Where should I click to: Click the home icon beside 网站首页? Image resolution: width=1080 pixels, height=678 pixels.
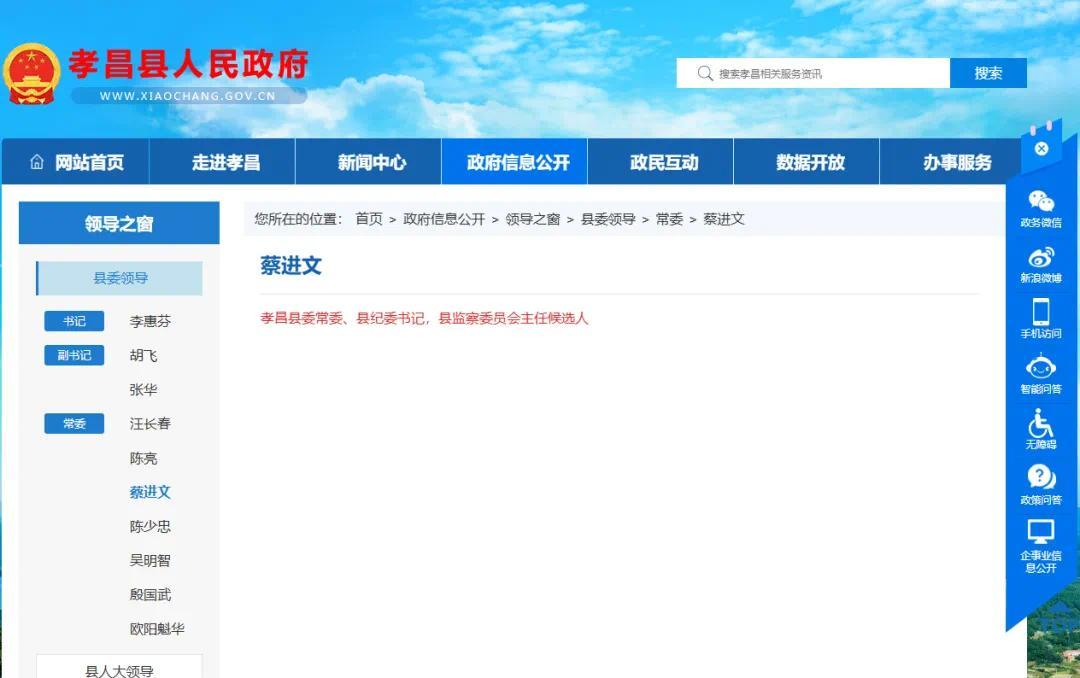(x=36, y=160)
